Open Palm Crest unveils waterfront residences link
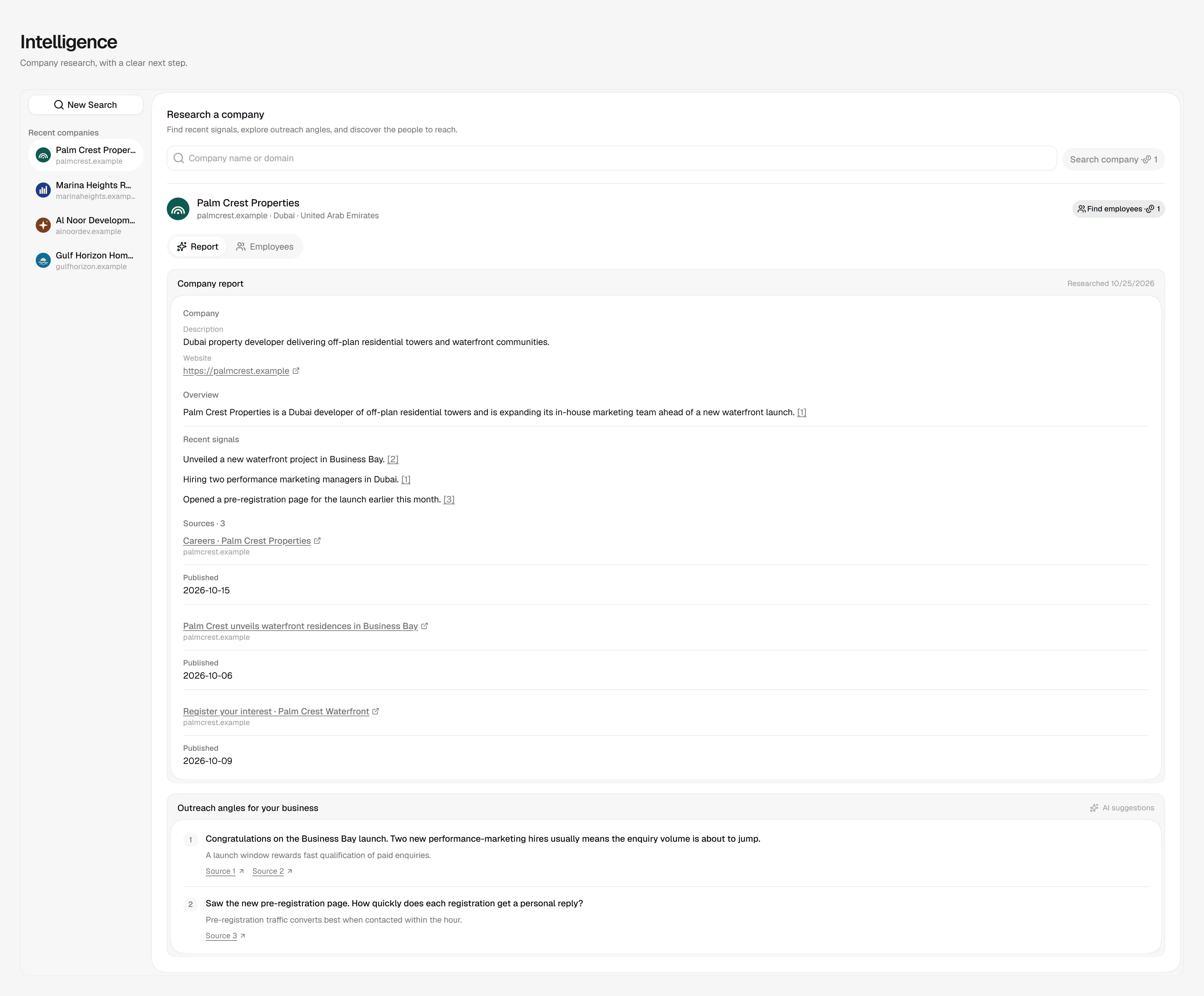1204x996 pixels. (x=300, y=626)
